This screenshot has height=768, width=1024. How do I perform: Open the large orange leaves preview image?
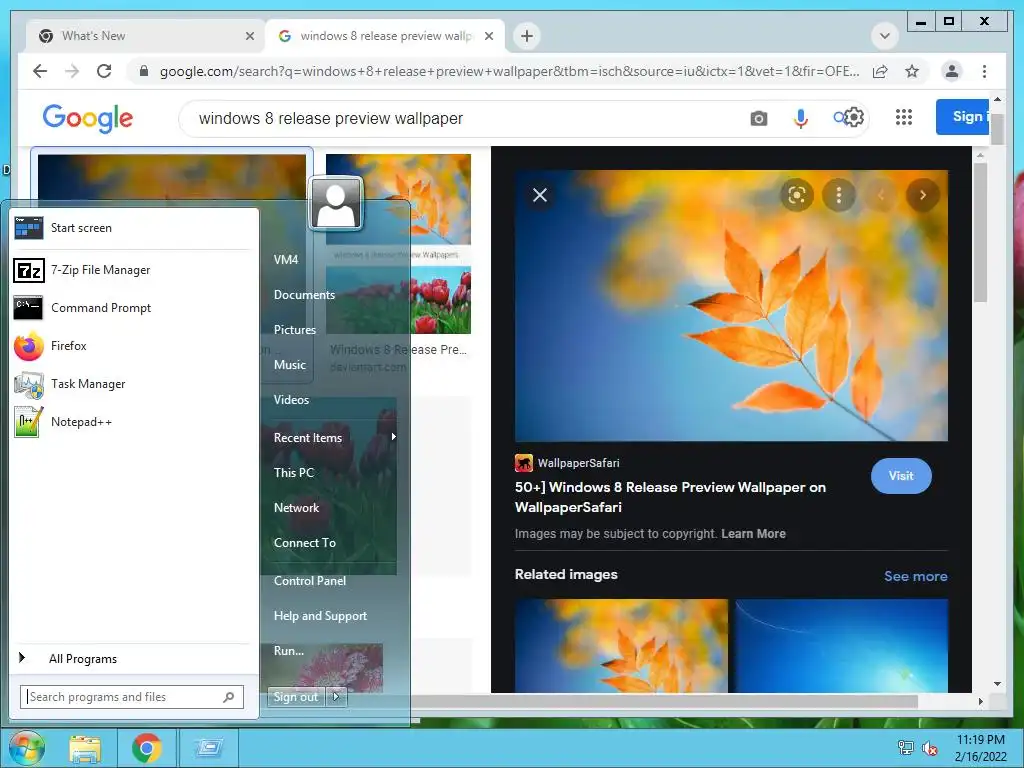731,305
